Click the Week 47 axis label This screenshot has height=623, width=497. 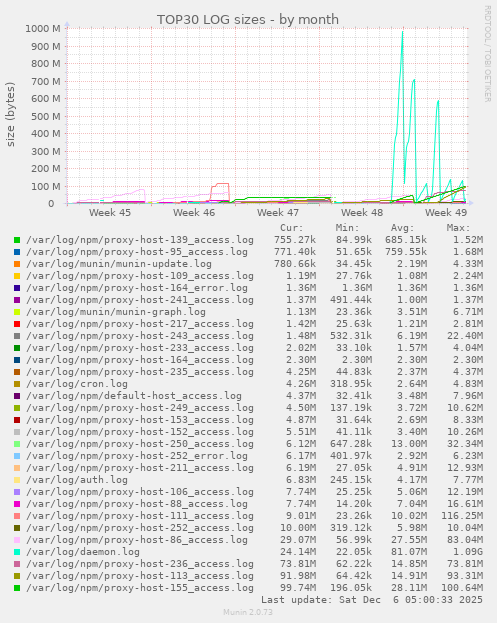click(278, 213)
